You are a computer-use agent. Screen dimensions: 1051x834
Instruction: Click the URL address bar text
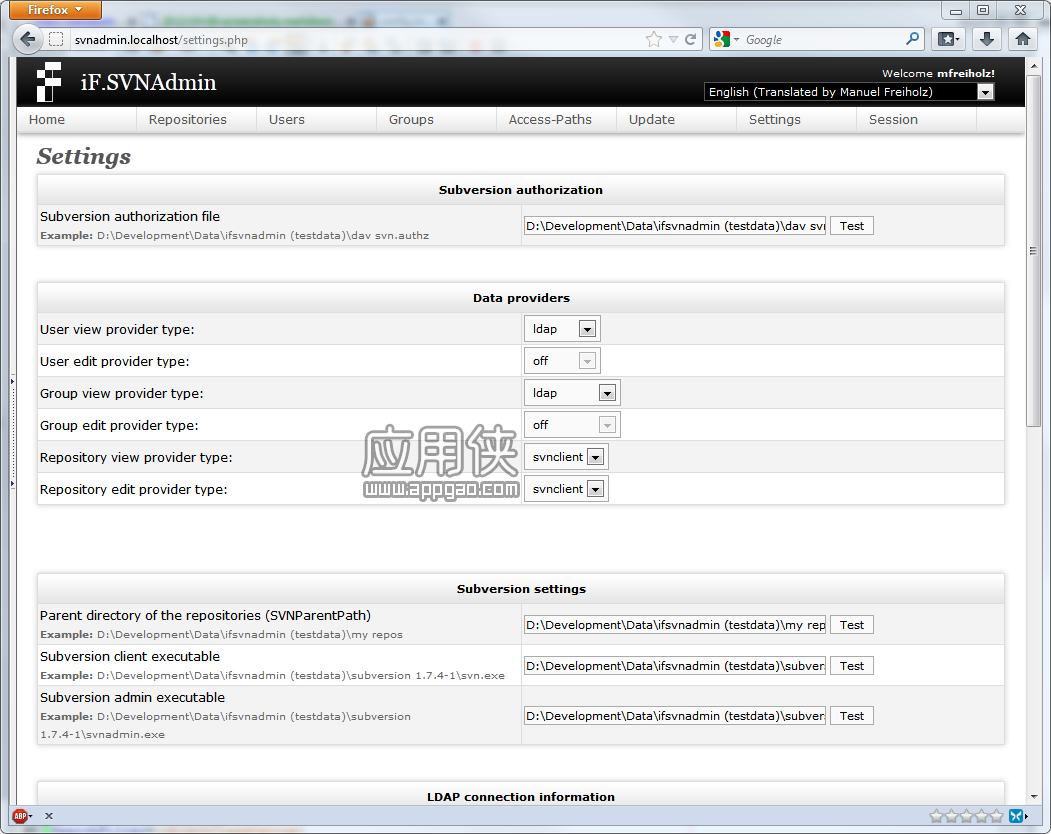[161, 40]
